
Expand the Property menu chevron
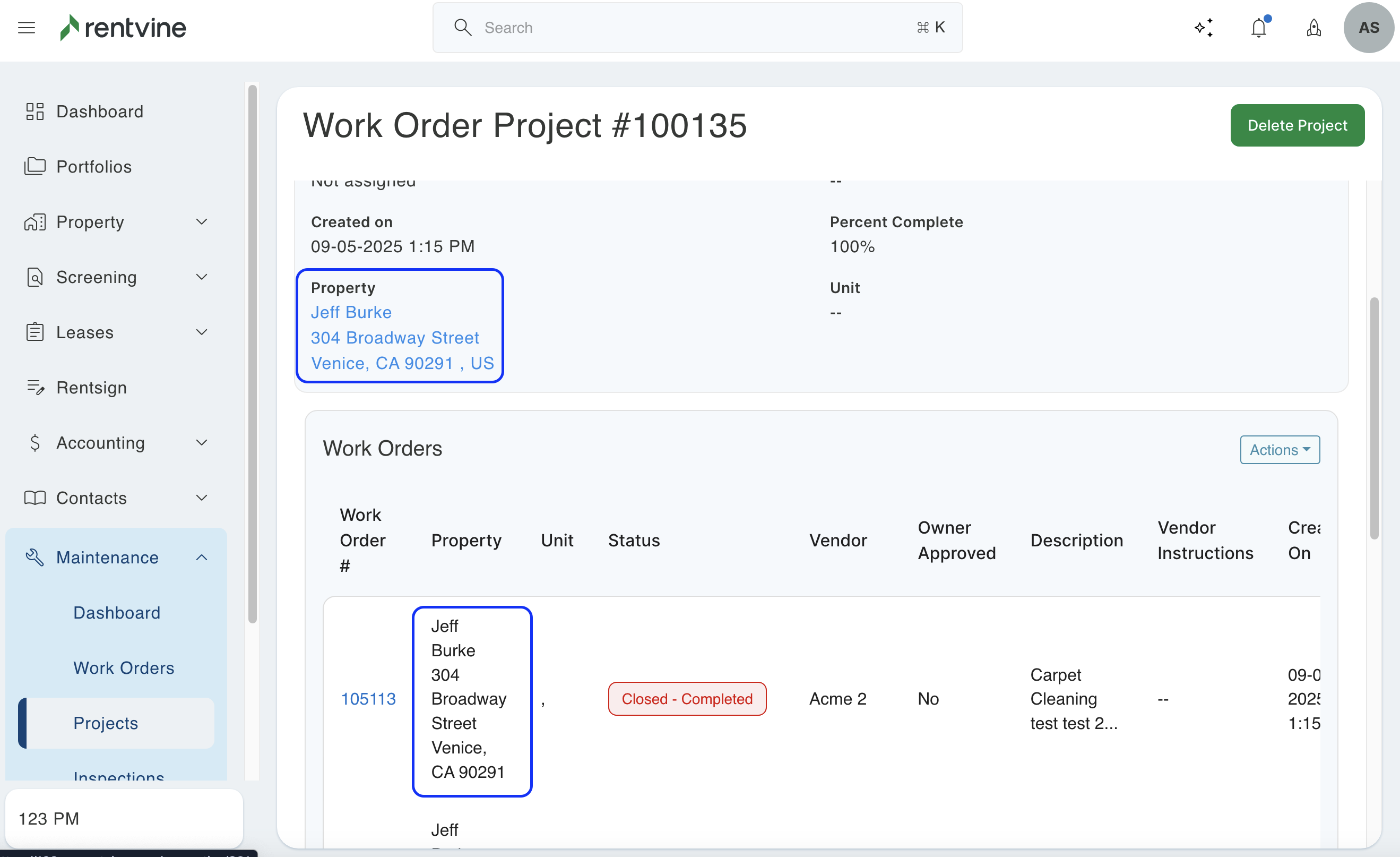[202, 221]
